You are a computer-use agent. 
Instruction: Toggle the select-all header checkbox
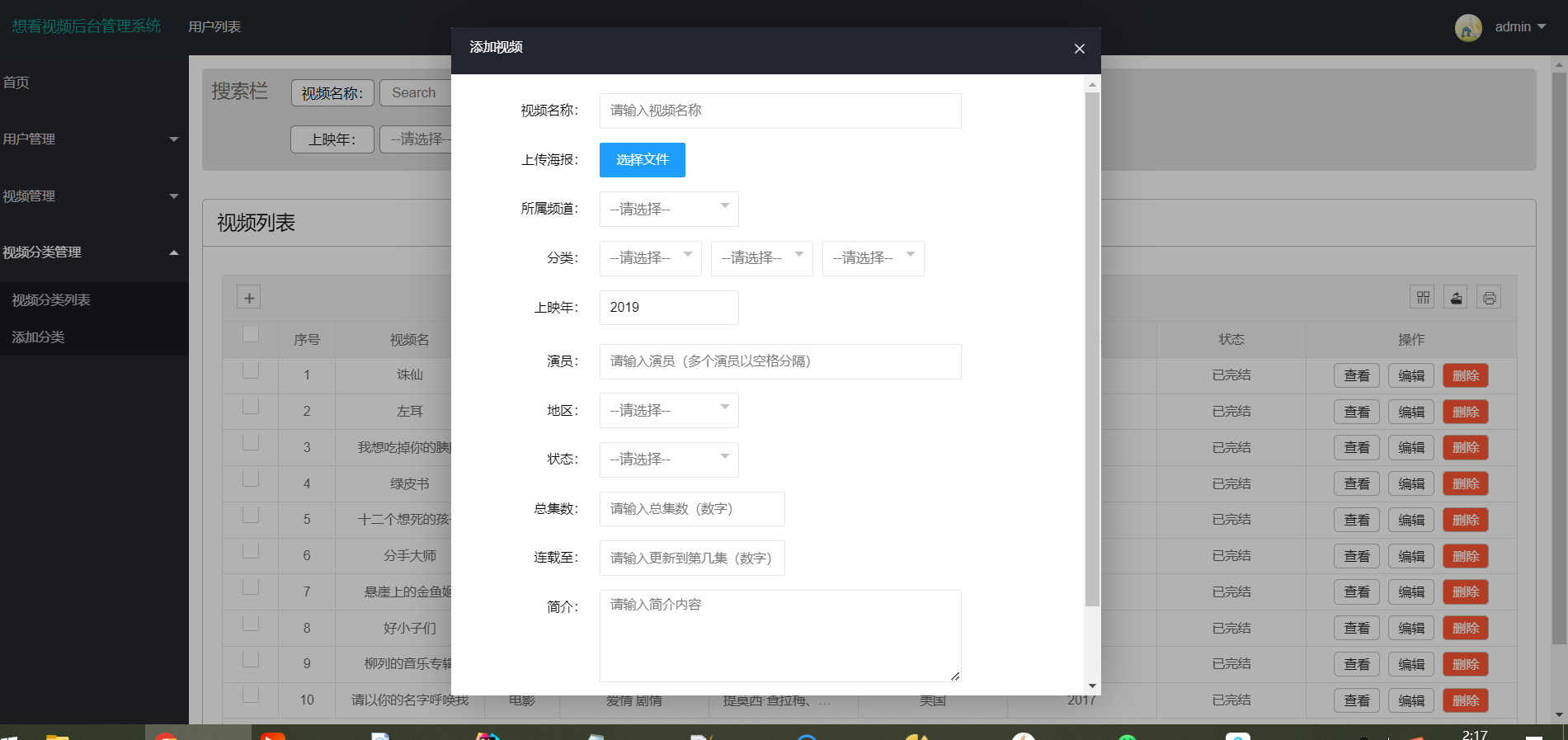[x=251, y=334]
